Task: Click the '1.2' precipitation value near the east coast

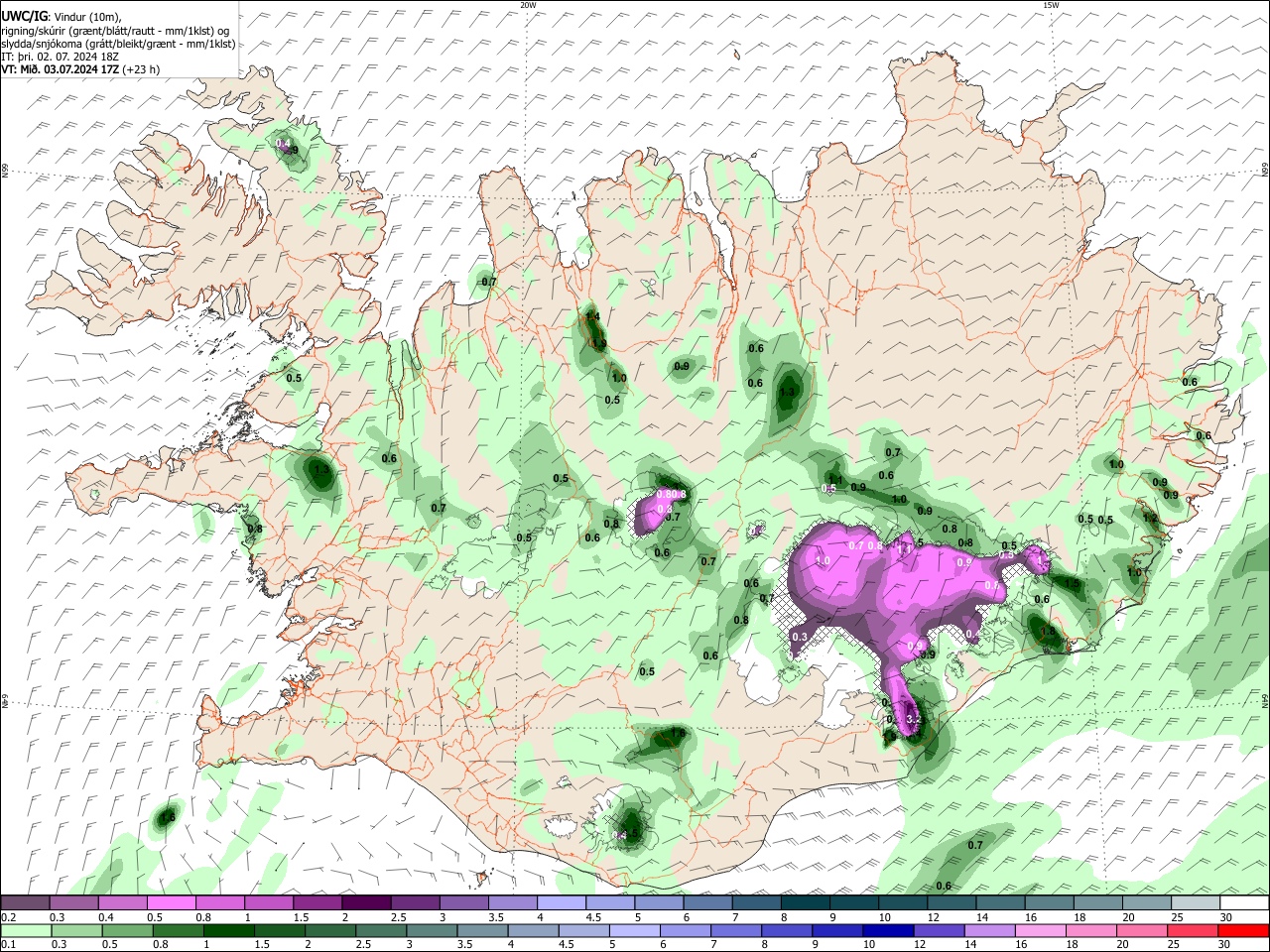Action: coord(1150,518)
